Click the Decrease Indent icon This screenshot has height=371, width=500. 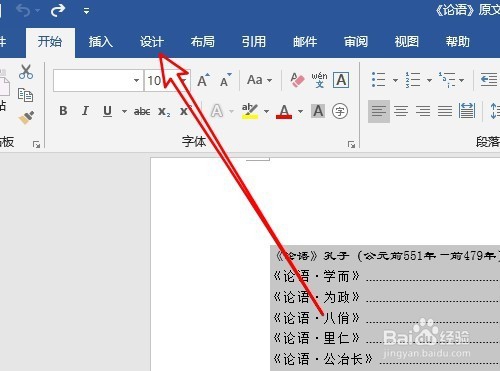(x=489, y=80)
